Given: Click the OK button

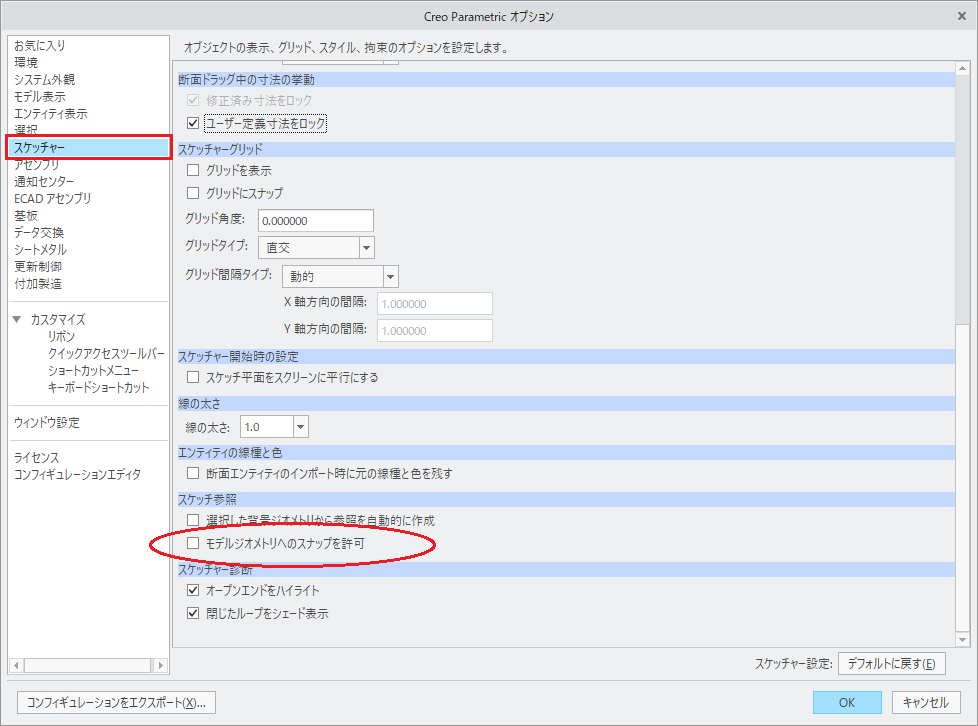Looking at the screenshot, I should point(846,702).
